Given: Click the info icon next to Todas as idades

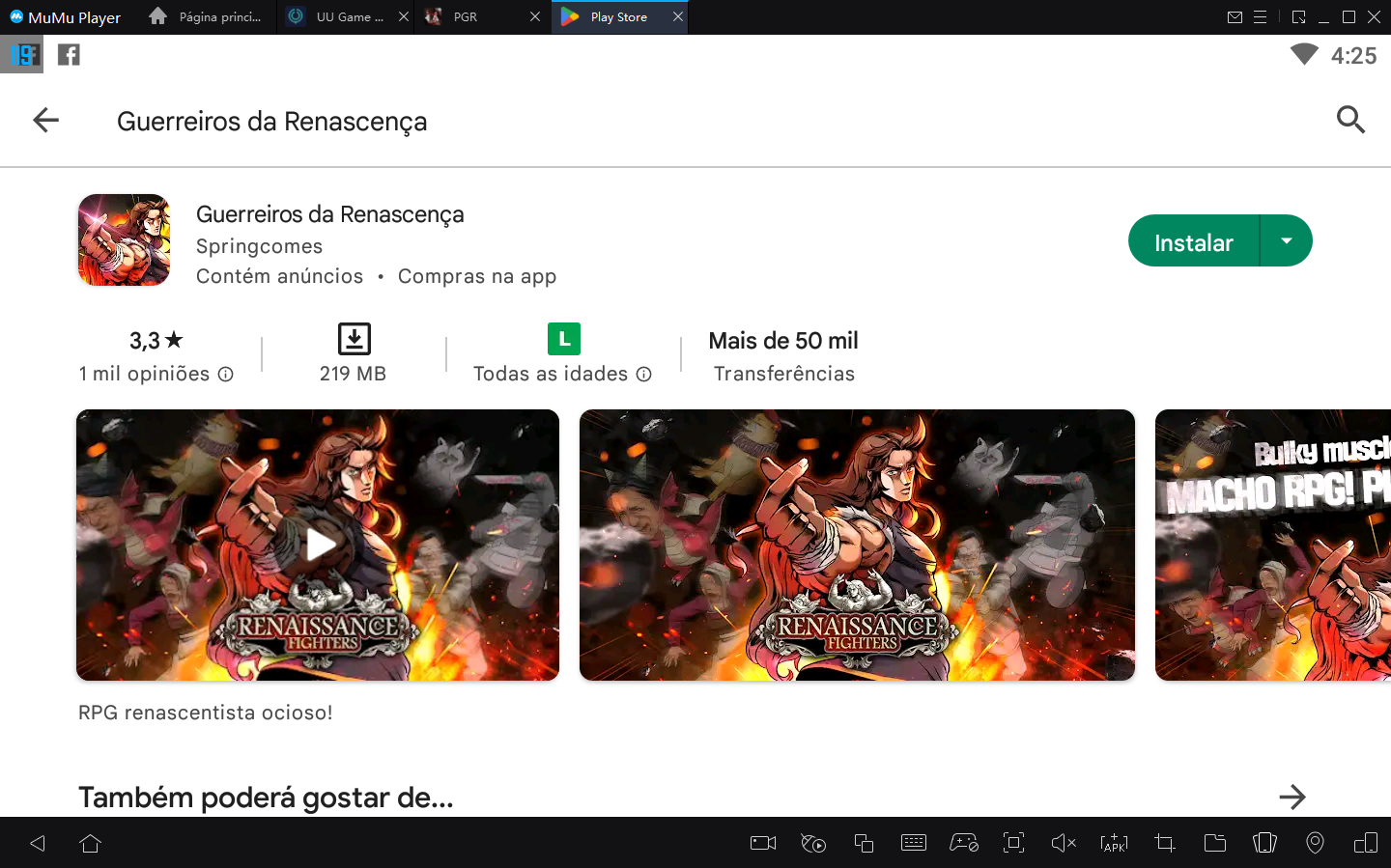Looking at the screenshot, I should [x=643, y=374].
